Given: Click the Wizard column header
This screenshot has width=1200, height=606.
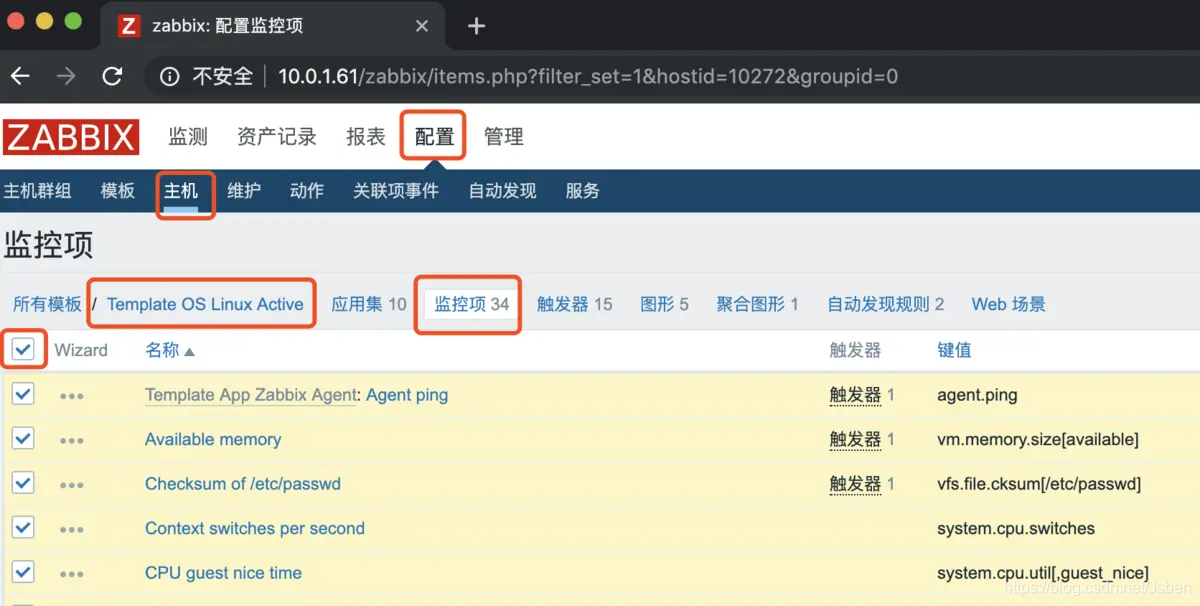Looking at the screenshot, I should pyautogui.click(x=81, y=350).
